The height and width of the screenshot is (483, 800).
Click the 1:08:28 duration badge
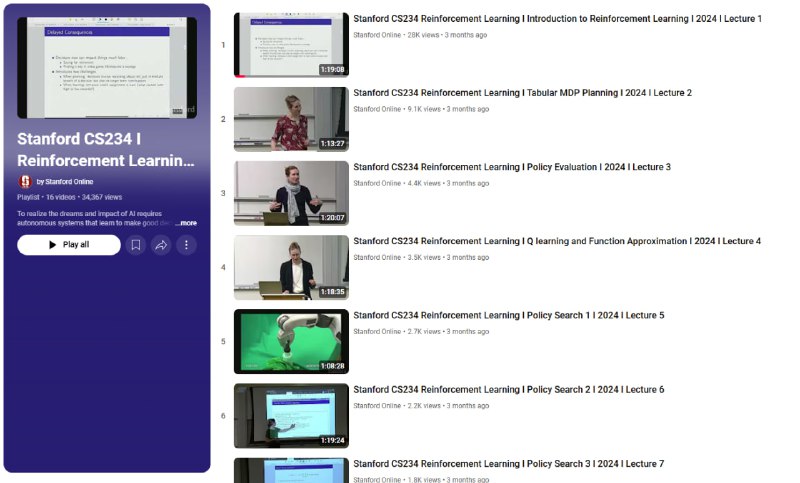click(332, 366)
